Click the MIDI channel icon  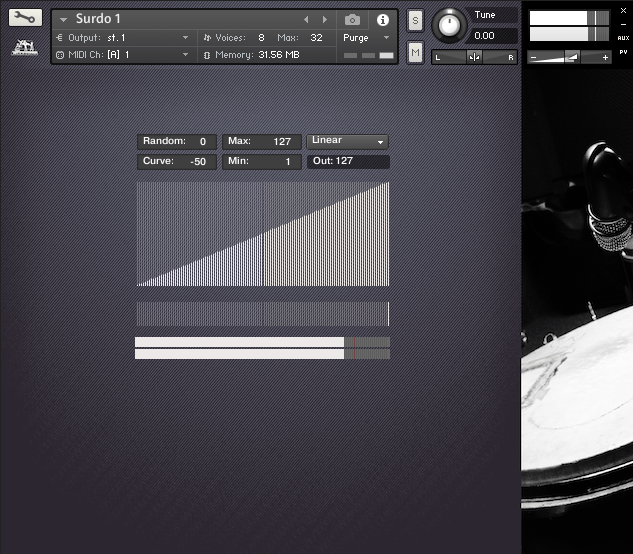pos(60,55)
